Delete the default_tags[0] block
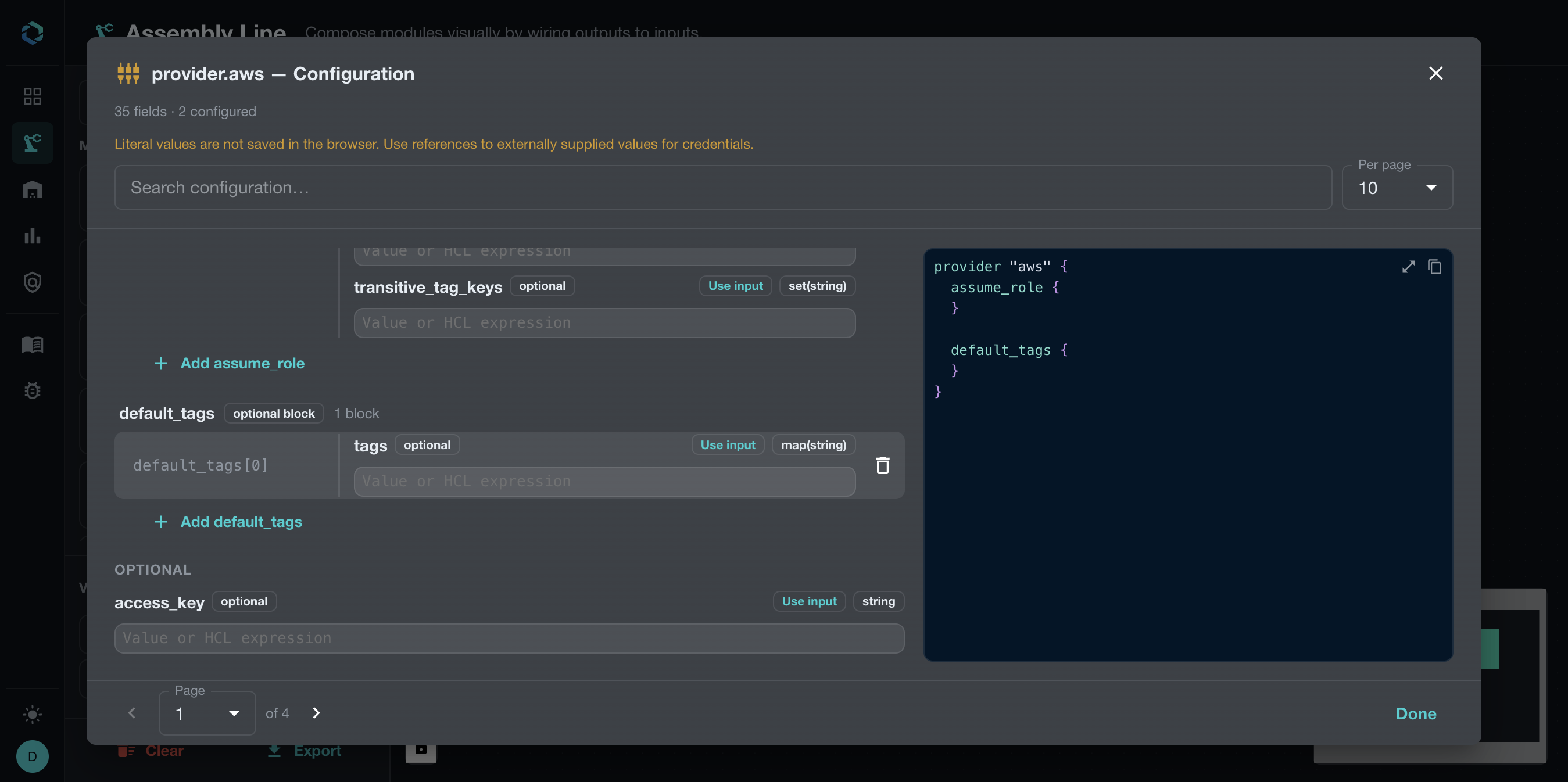The width and height of the screenshot is (1568, 782). (883, 465)
